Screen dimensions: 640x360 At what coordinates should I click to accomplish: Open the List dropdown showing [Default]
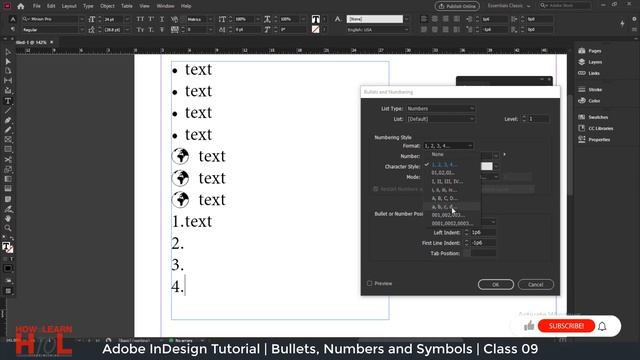click(x=440, y=119)
